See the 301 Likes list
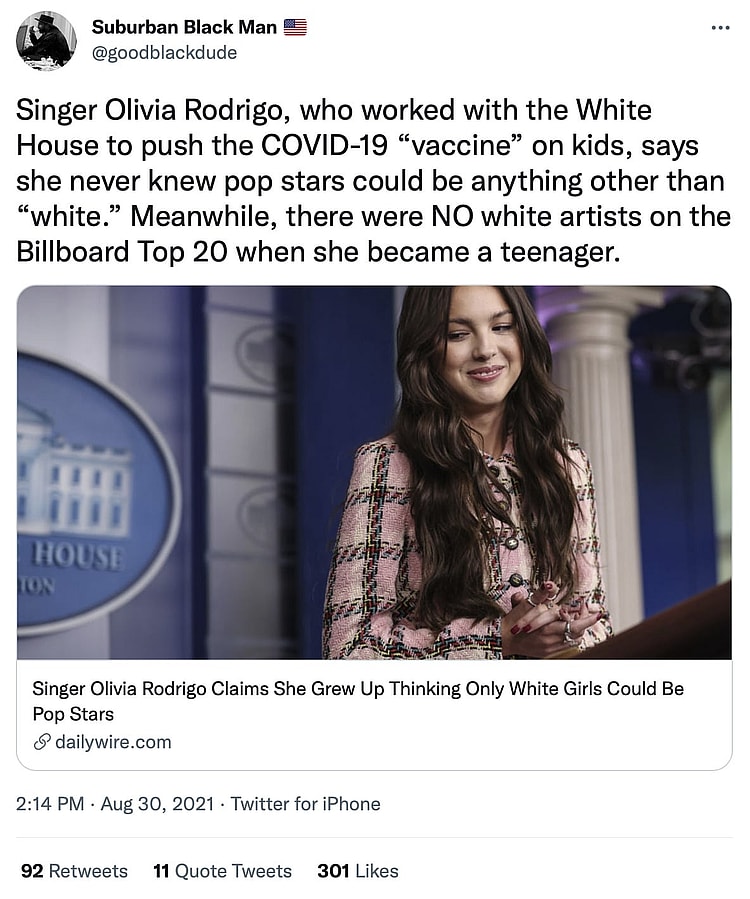The height and width of the screenshot is (899, 750). coord(357,871)
